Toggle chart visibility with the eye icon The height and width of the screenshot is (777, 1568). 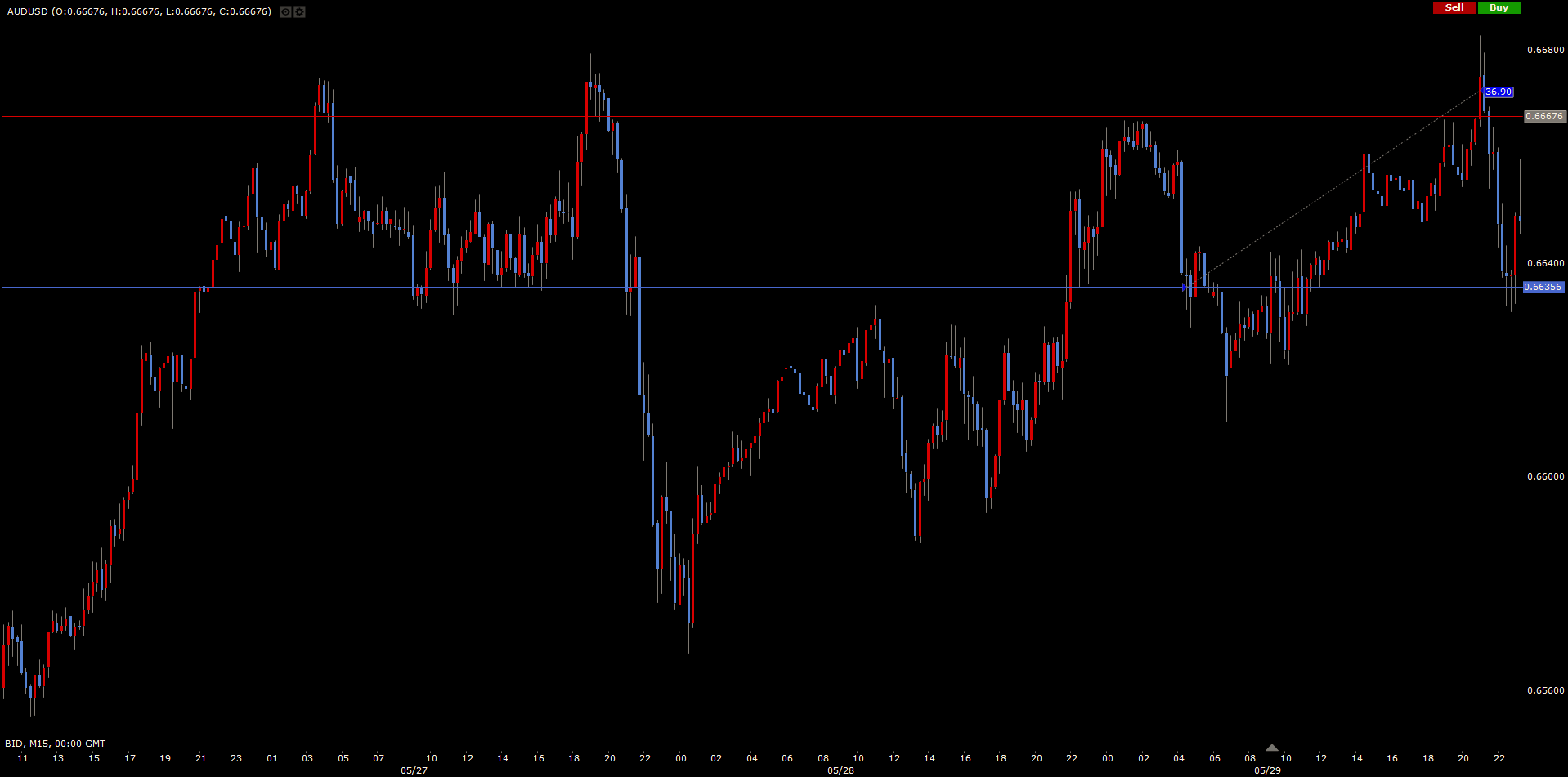285,11
